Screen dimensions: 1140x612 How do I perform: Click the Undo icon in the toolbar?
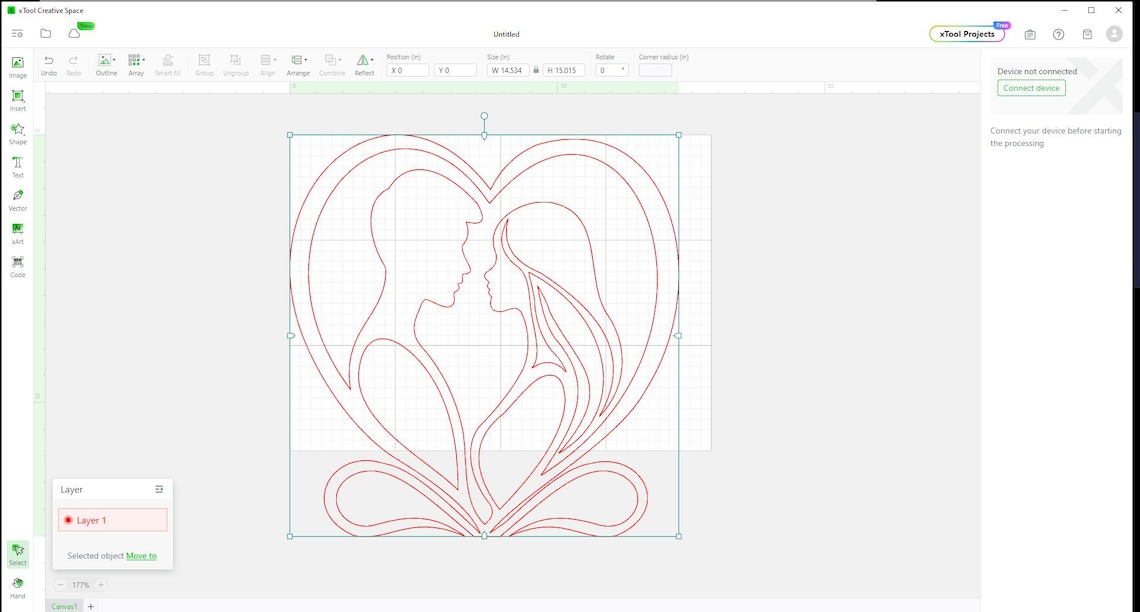(x=48, y=60)
